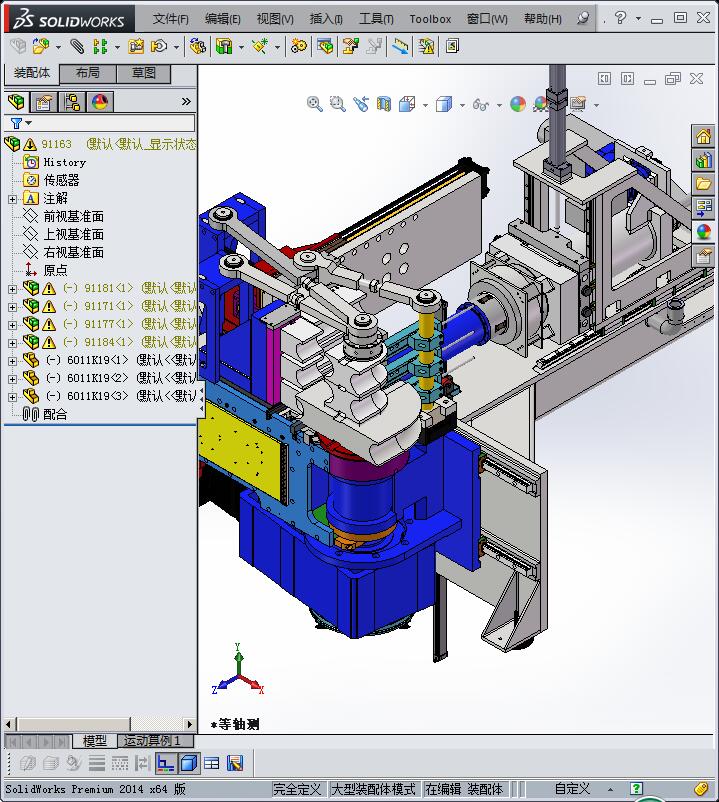Open the ConfigurationManager tab

(72, 102)
